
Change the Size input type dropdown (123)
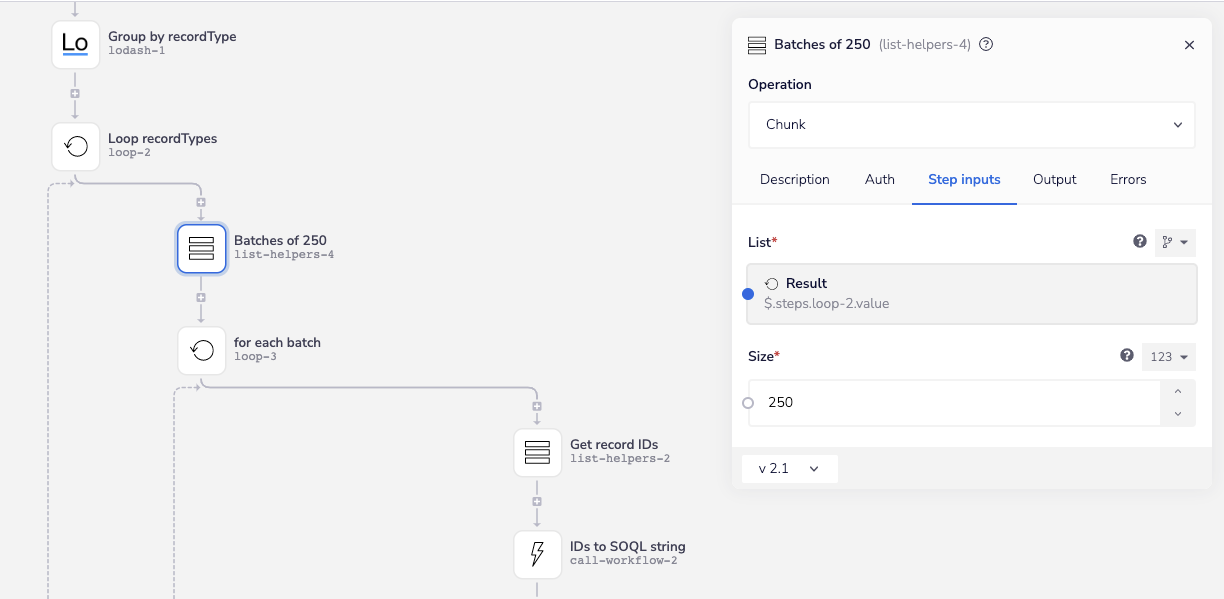pyautogui.click(x=1168, y=357)
